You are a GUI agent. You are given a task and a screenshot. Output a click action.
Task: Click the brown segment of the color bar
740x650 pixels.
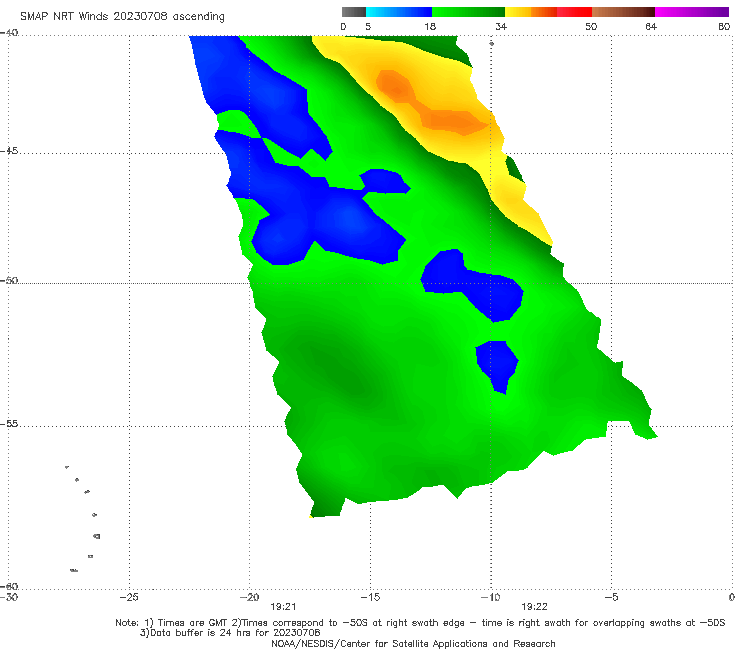click(623, 12)
